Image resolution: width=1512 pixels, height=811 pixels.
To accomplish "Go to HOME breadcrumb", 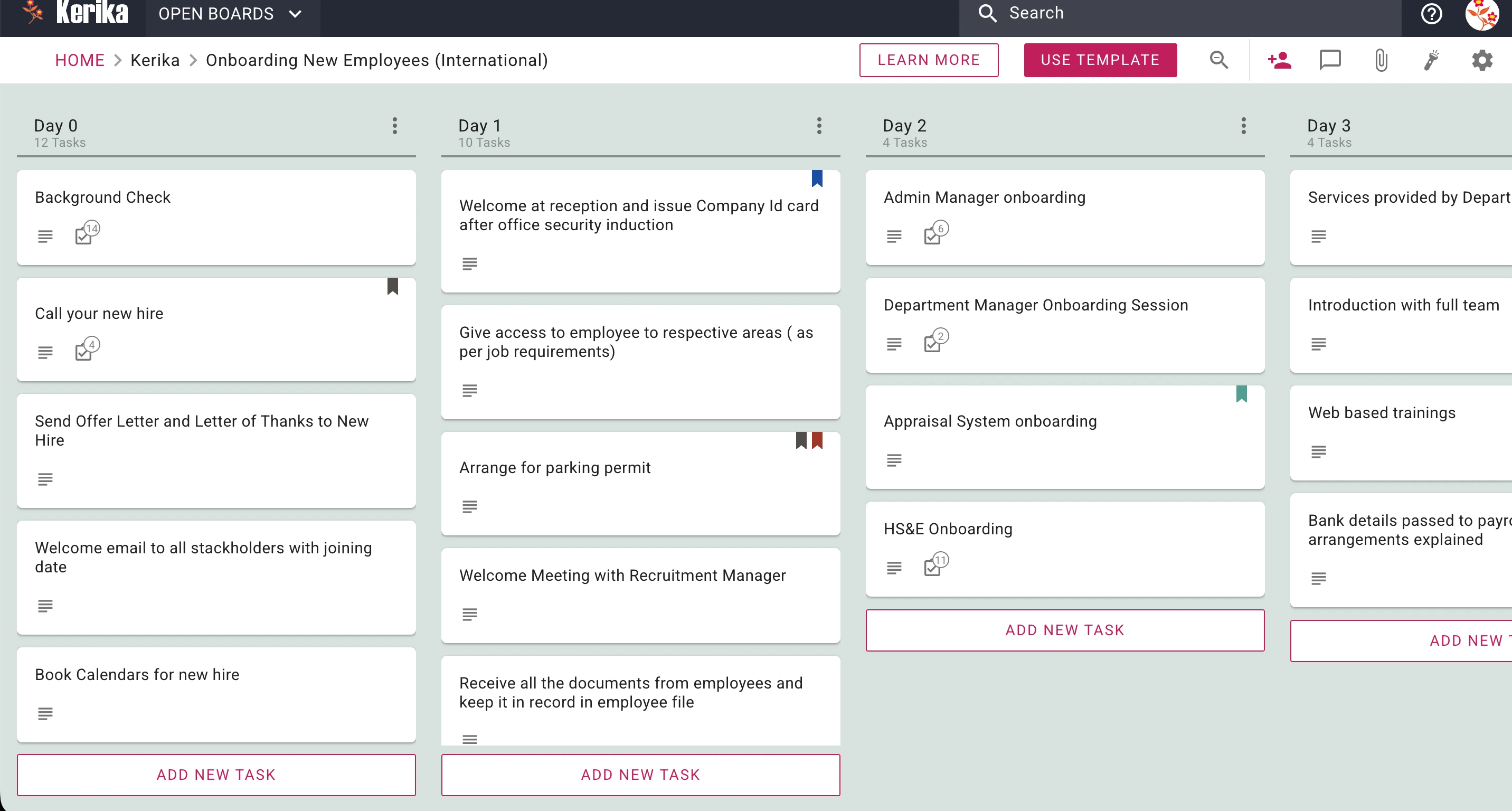I will pos(80,60).
